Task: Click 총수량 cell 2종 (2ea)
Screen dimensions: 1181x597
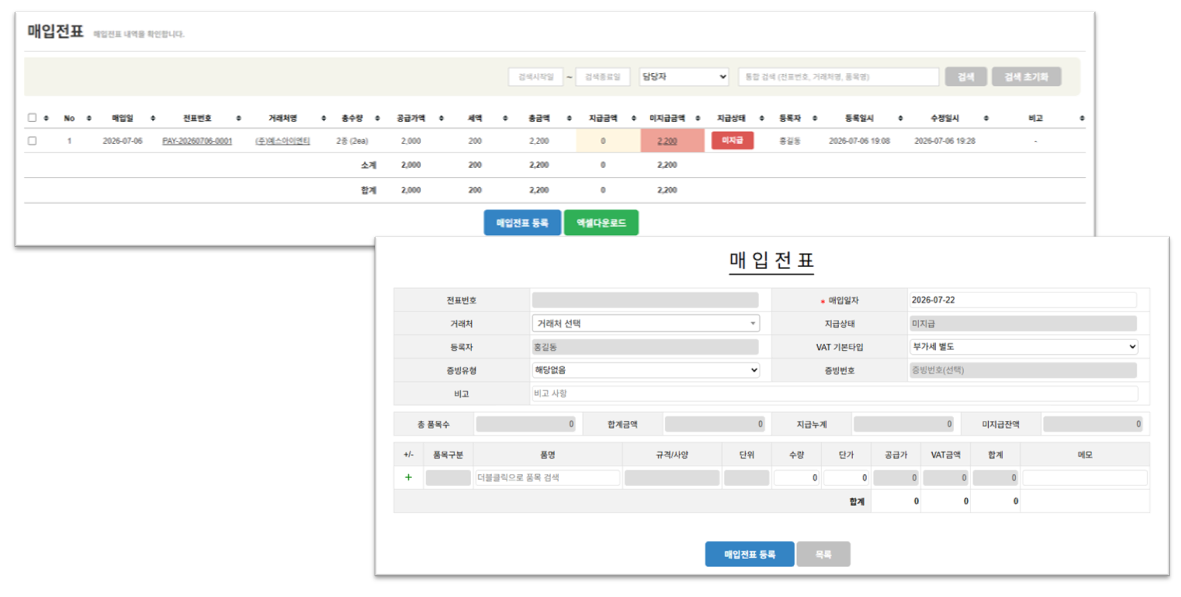Action: click(x=352, y=141)
